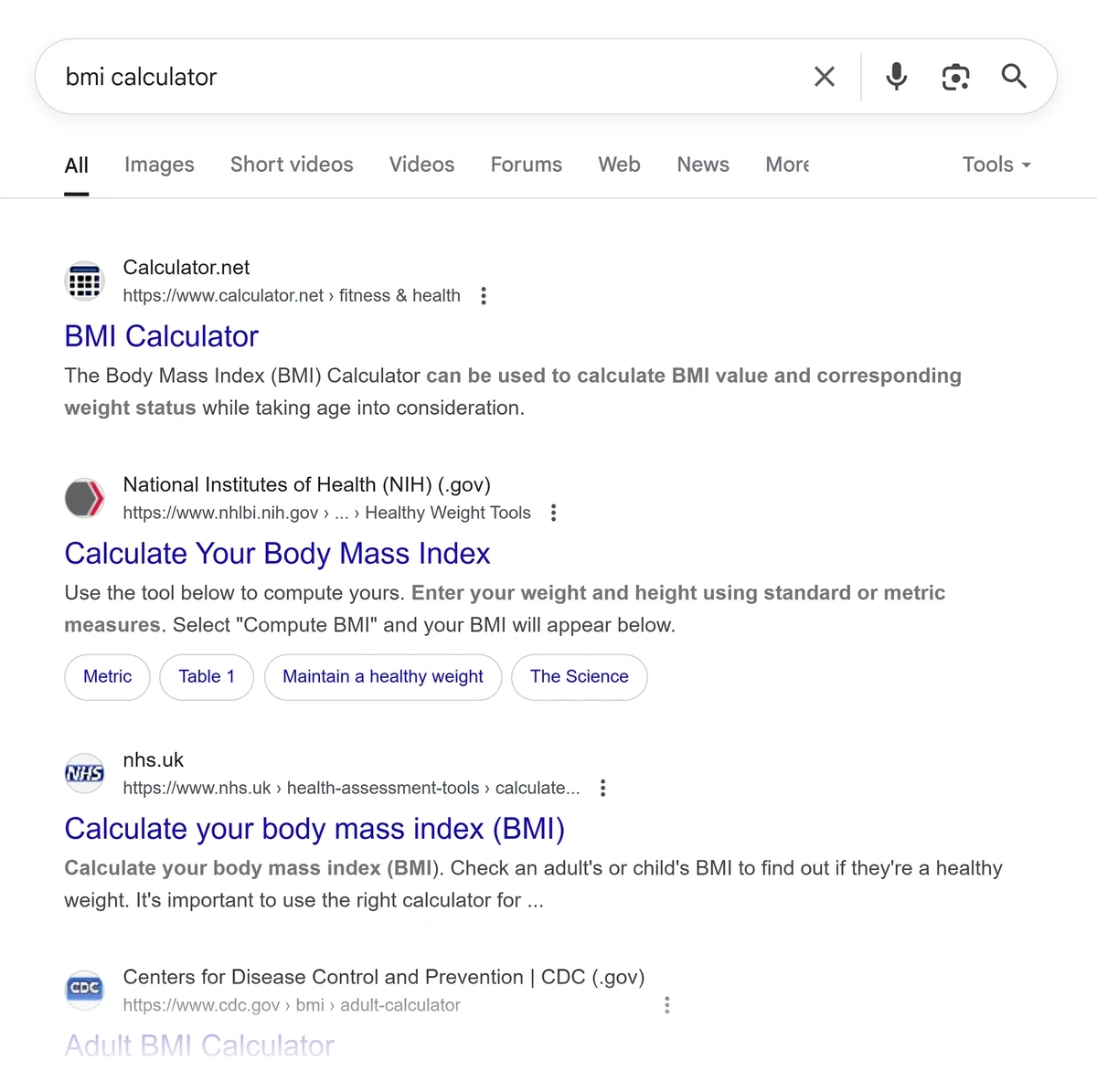The height and width of the screenshot is (1092, 1097).
Task: Select the Metric sitelink chip
Action: coord(107,677)
